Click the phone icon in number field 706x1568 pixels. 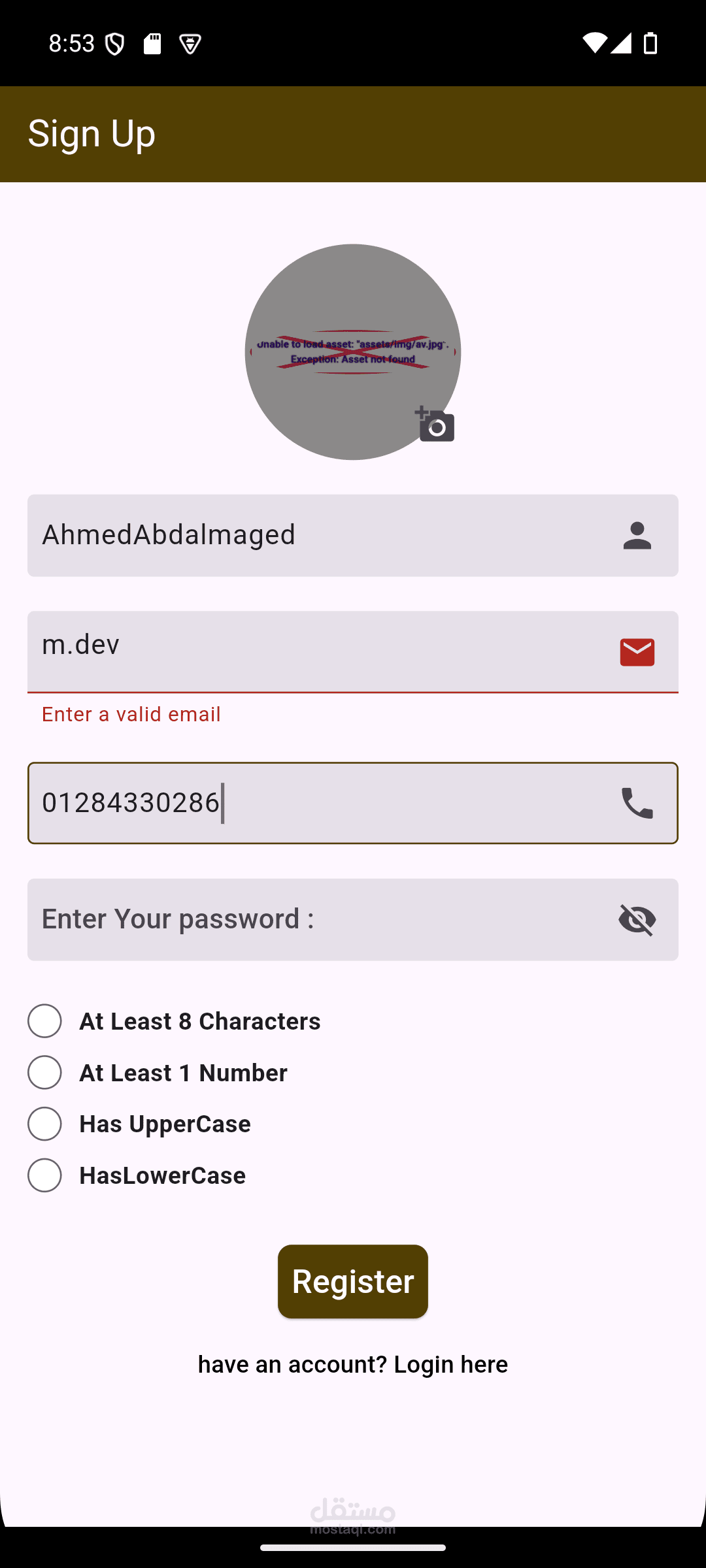click(x=637, y=803)
